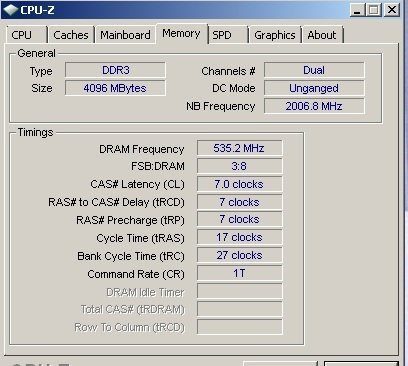The width and height of the screenshot is (408, 366).
Task: Click the DC Mode value Unganged
Action: pos(314,88)
